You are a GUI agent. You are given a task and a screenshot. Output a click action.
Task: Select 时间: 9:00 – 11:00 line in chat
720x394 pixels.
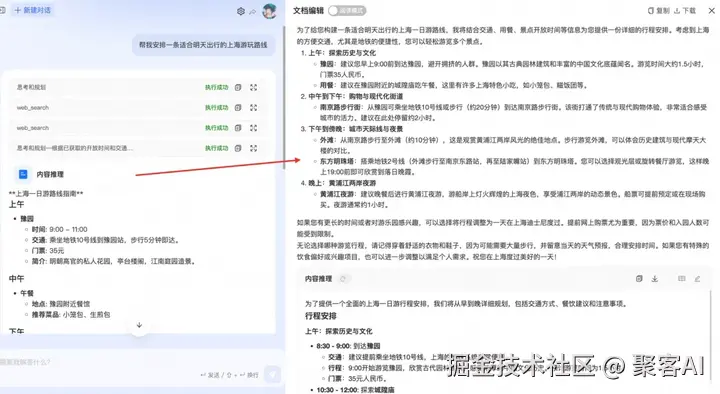[60, 229]
